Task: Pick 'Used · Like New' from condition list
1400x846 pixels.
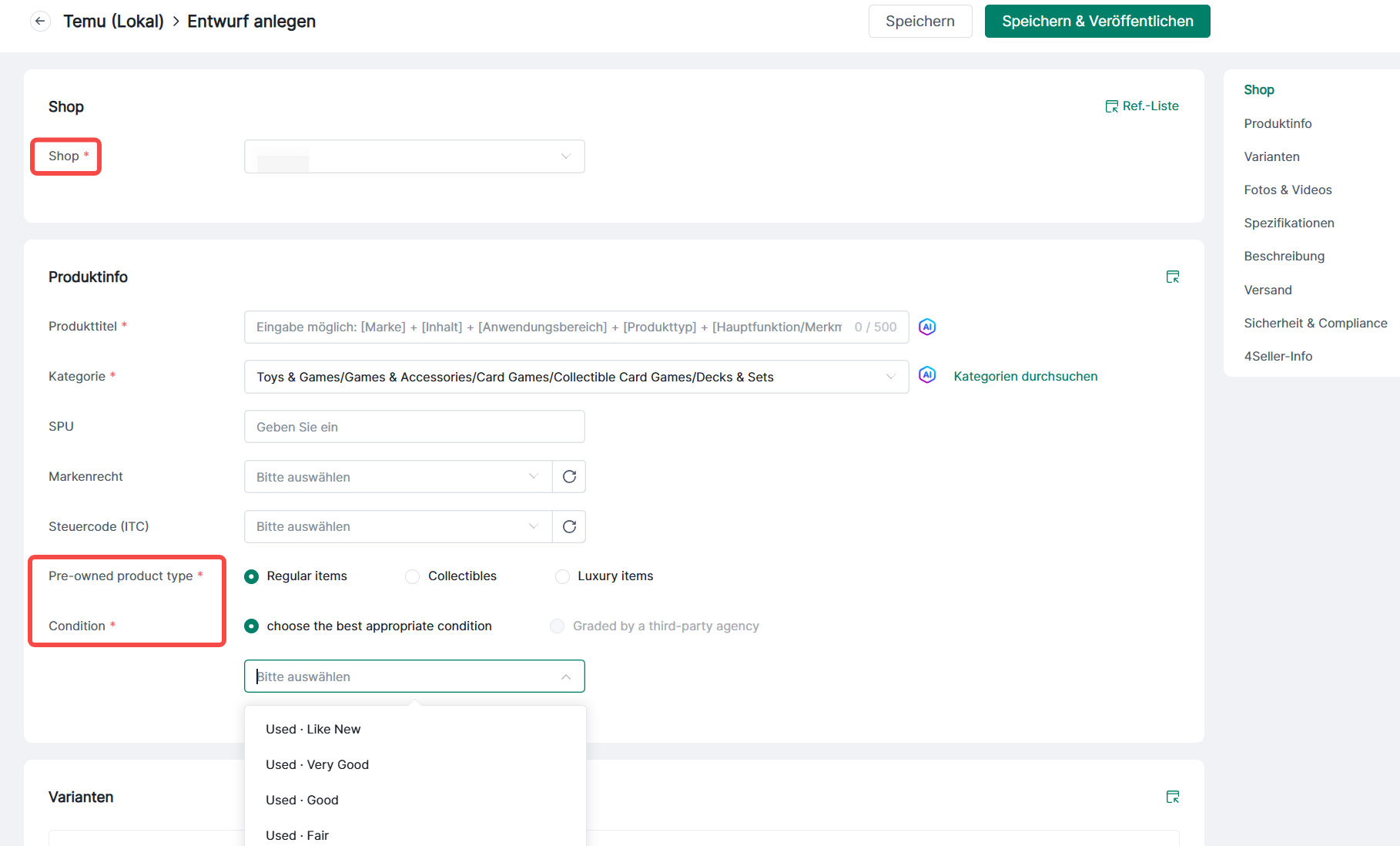Action: tap(313, 729)
